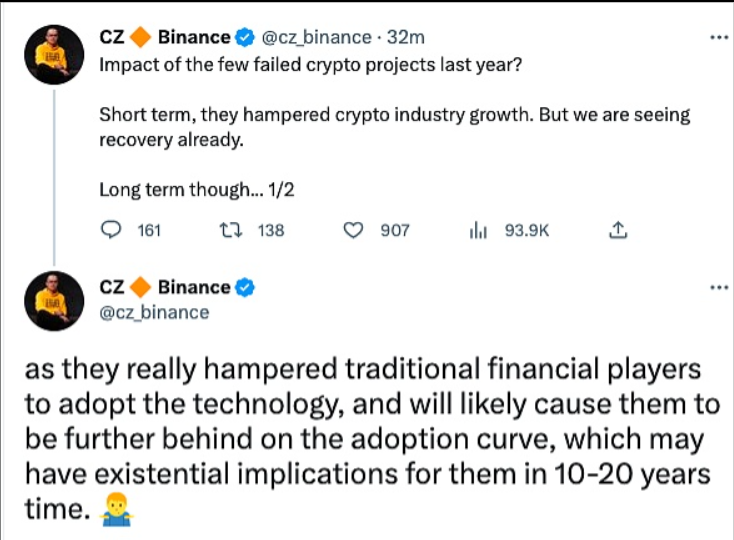This screenshot has height=540, width=734.
Task: Click the orange diamond in first tweet's name
Action: pos(141,38)
